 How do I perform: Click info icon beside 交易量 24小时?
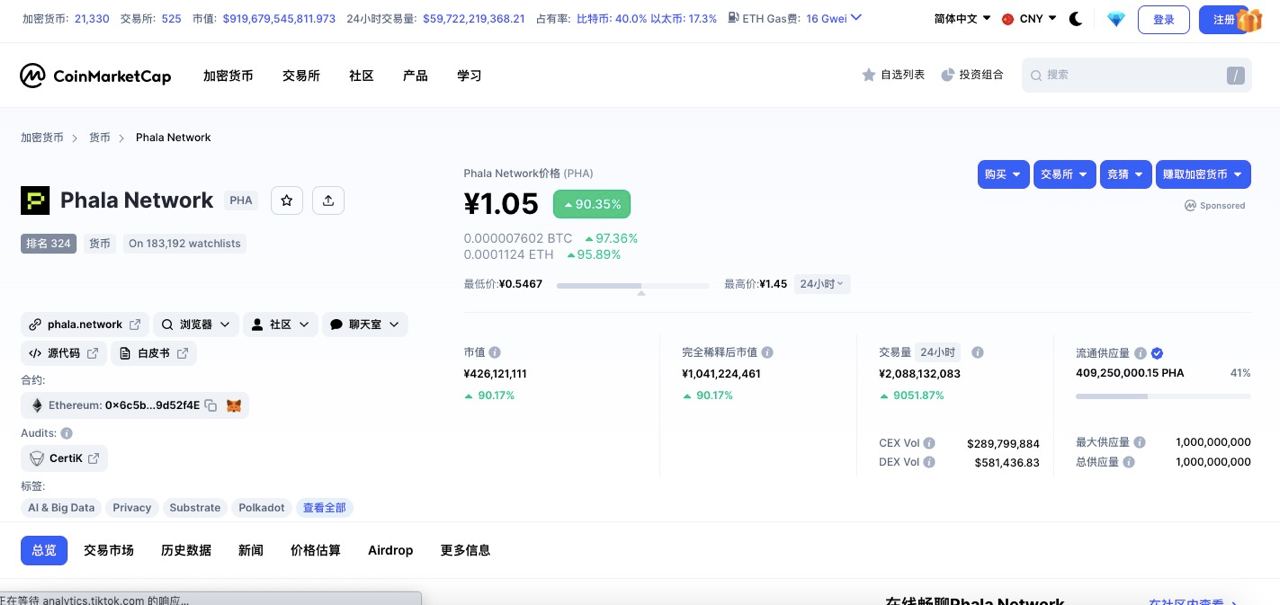pyautogui.click(x=978, y=353)
